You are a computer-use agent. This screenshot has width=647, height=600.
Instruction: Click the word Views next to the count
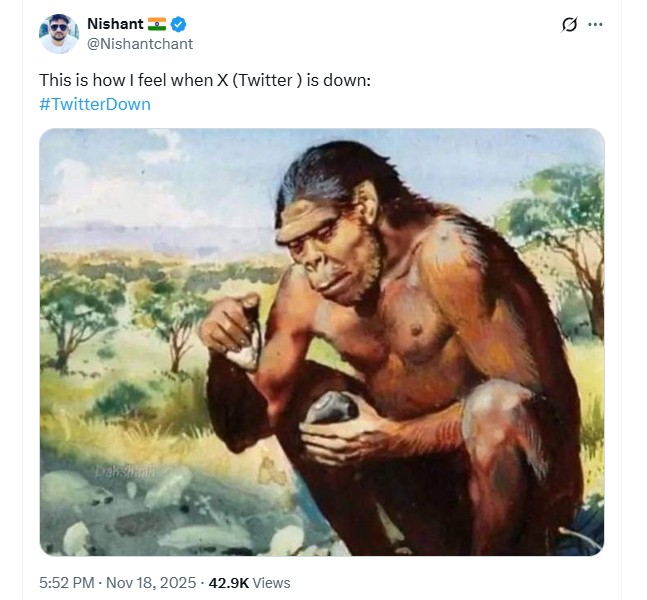point(272,582)
